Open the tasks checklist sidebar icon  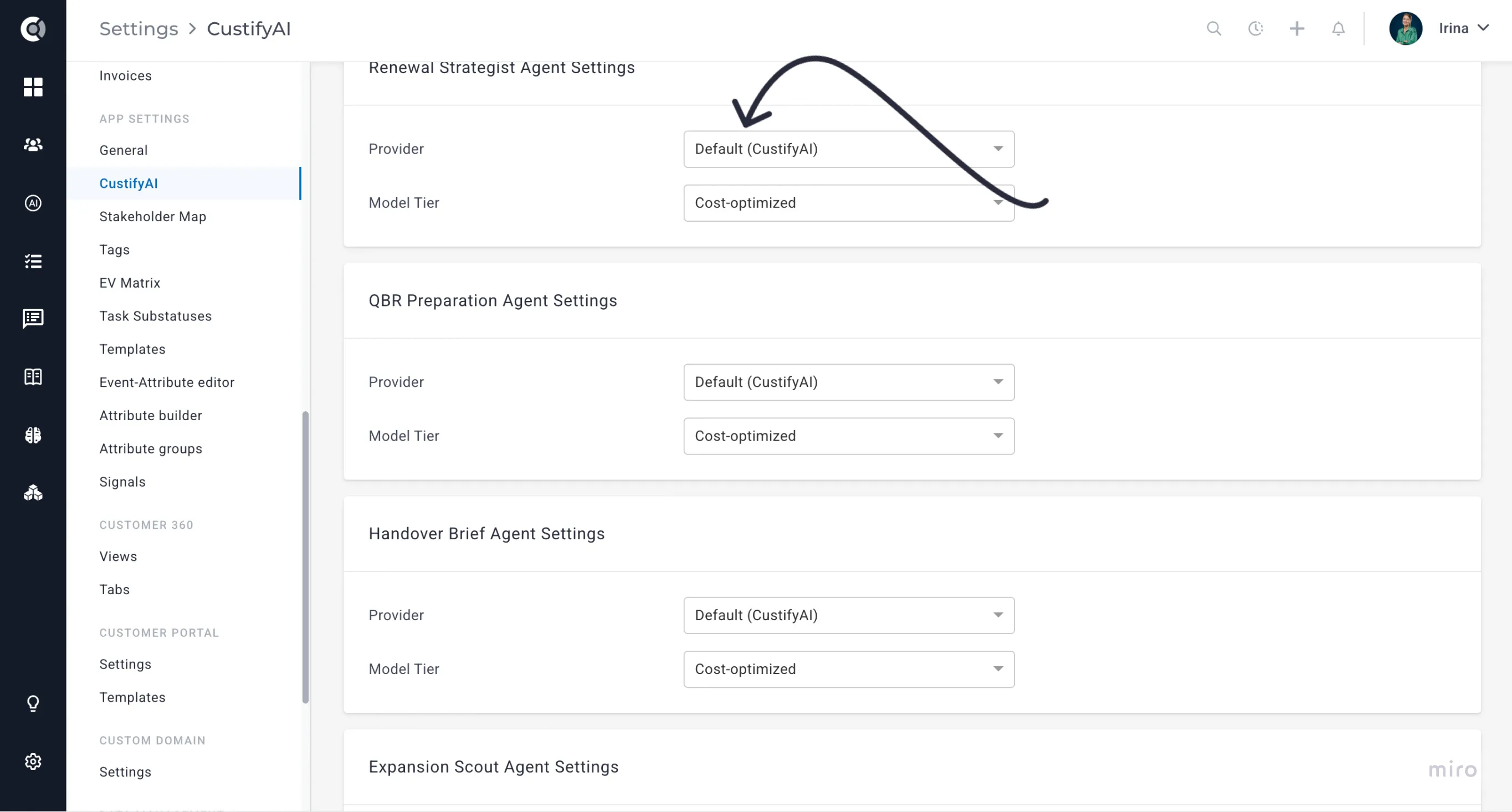pos(33,261)
